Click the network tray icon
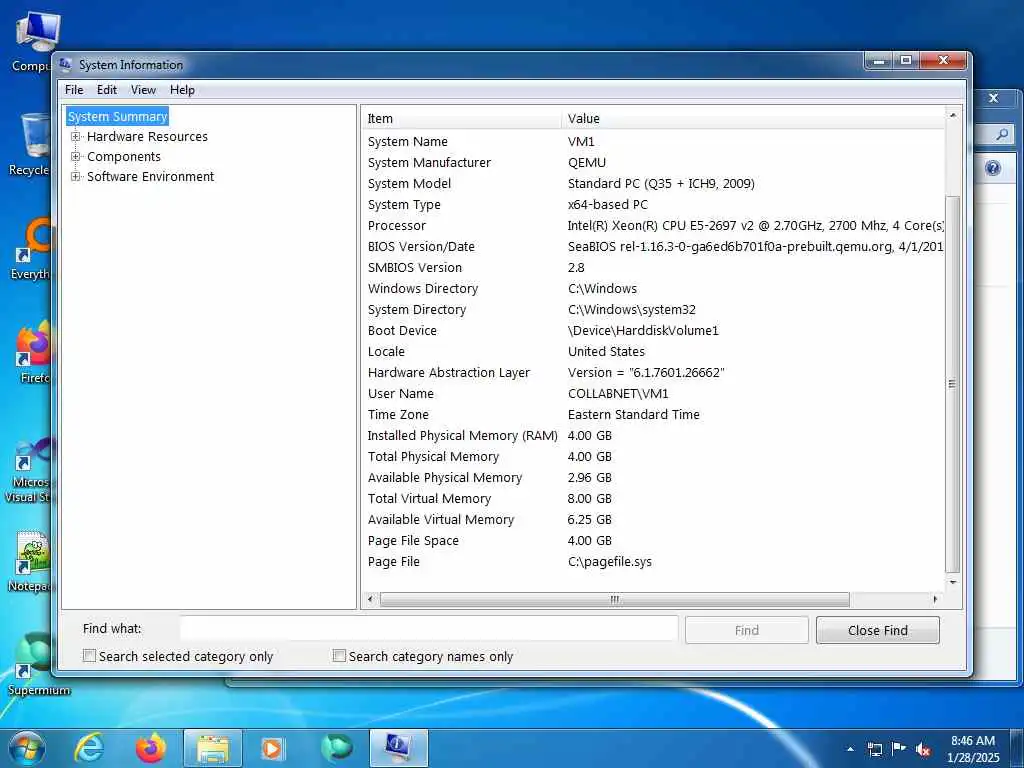The image size is (1024, 768). click(874, 749)
